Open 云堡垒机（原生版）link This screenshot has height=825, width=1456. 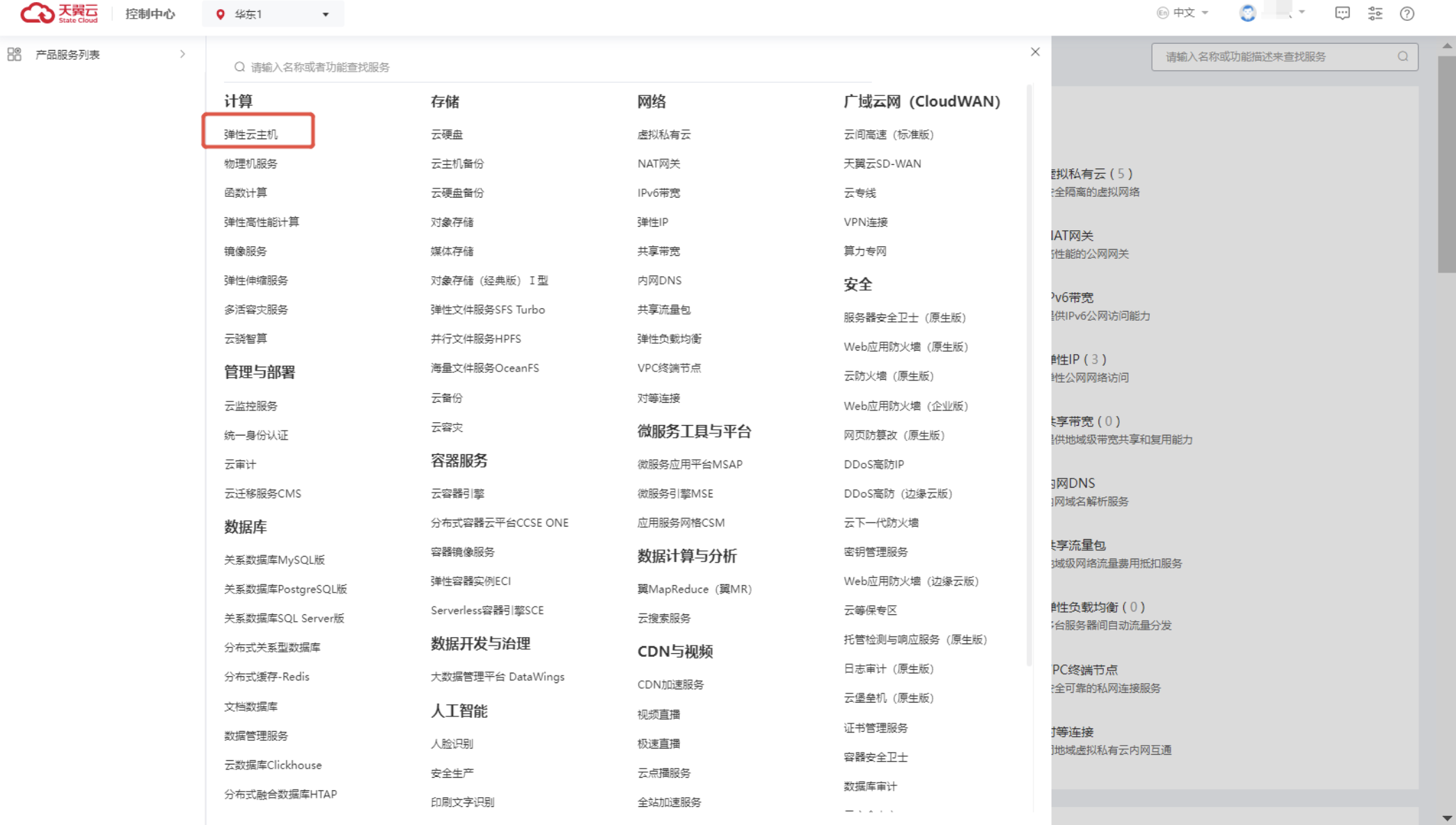tap(889, 698)
